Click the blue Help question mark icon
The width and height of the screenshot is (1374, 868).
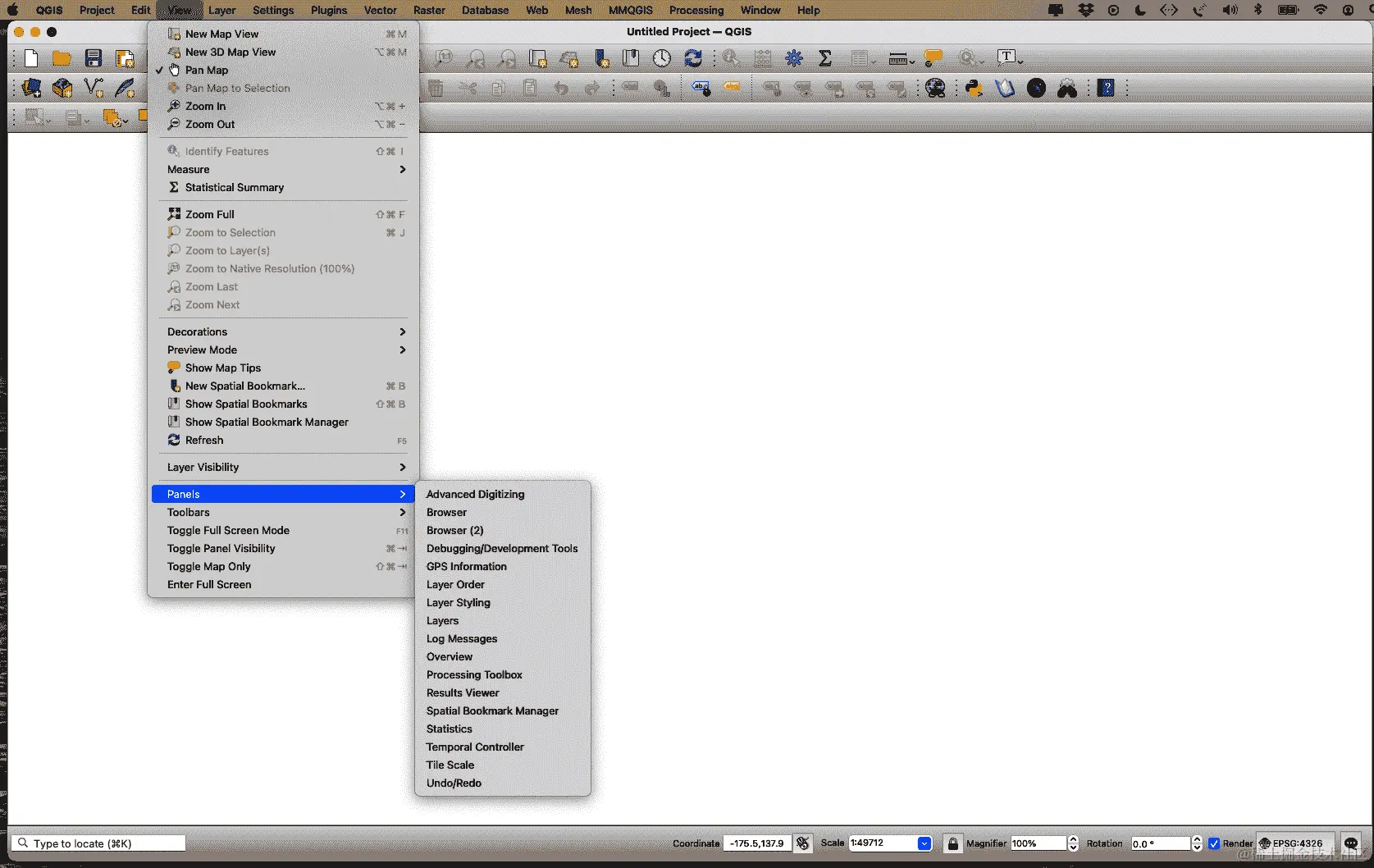click(1106, 88)
